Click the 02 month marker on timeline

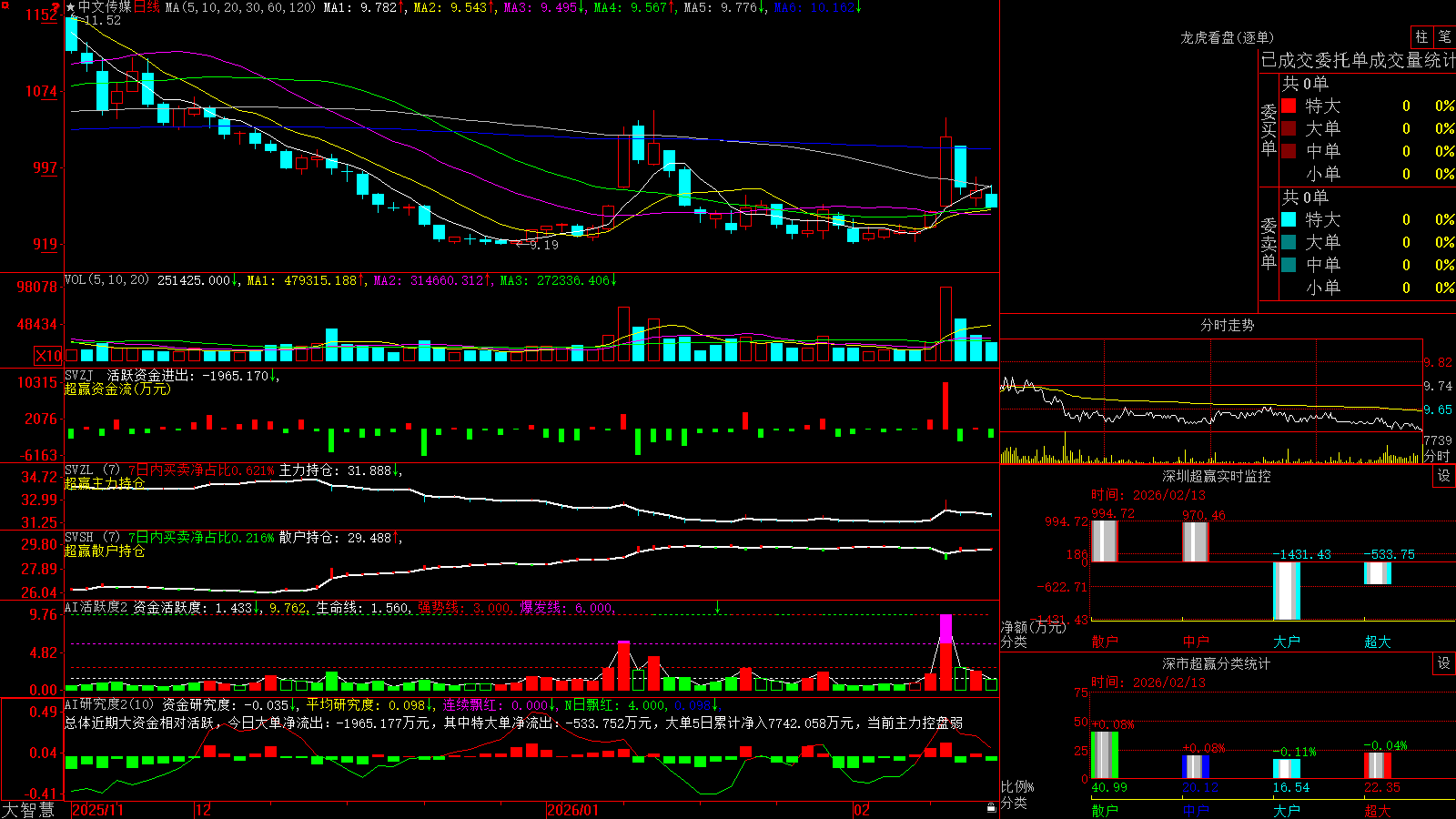click(862, 810)
